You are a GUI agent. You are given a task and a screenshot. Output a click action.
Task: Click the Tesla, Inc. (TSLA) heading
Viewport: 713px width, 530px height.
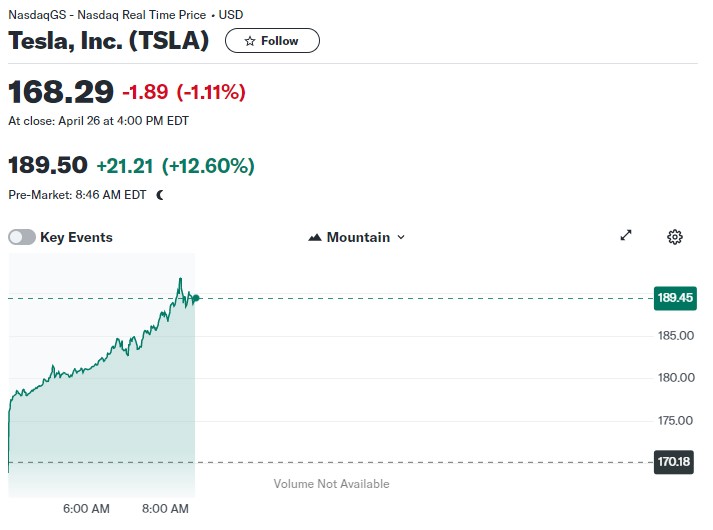tap(109, 41)
